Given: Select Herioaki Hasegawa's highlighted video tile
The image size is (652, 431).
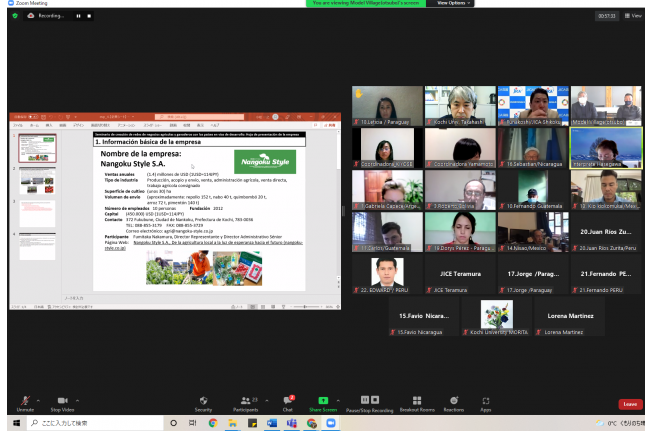Looking at the screenshot, I should (x=606, y=146).
